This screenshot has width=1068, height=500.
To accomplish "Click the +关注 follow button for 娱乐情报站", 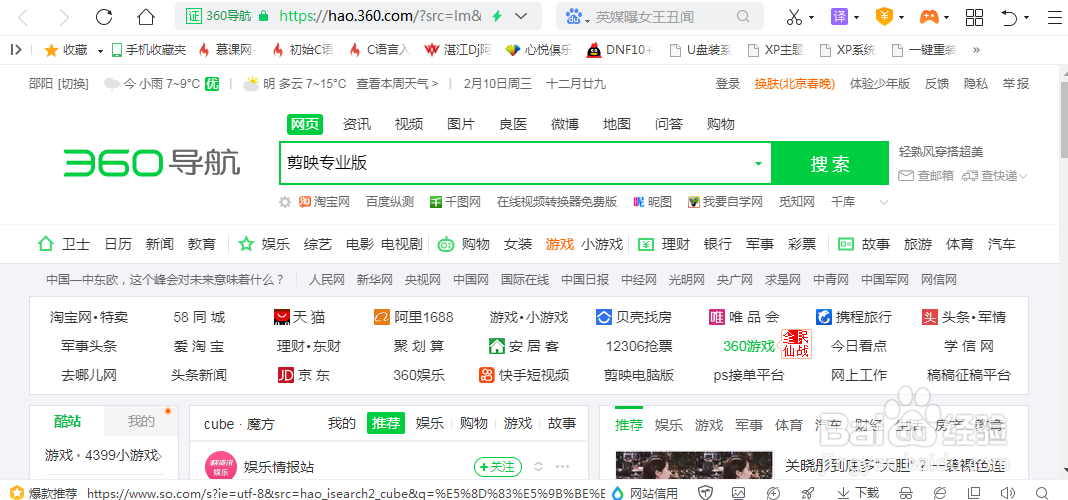I will [498, 467].
